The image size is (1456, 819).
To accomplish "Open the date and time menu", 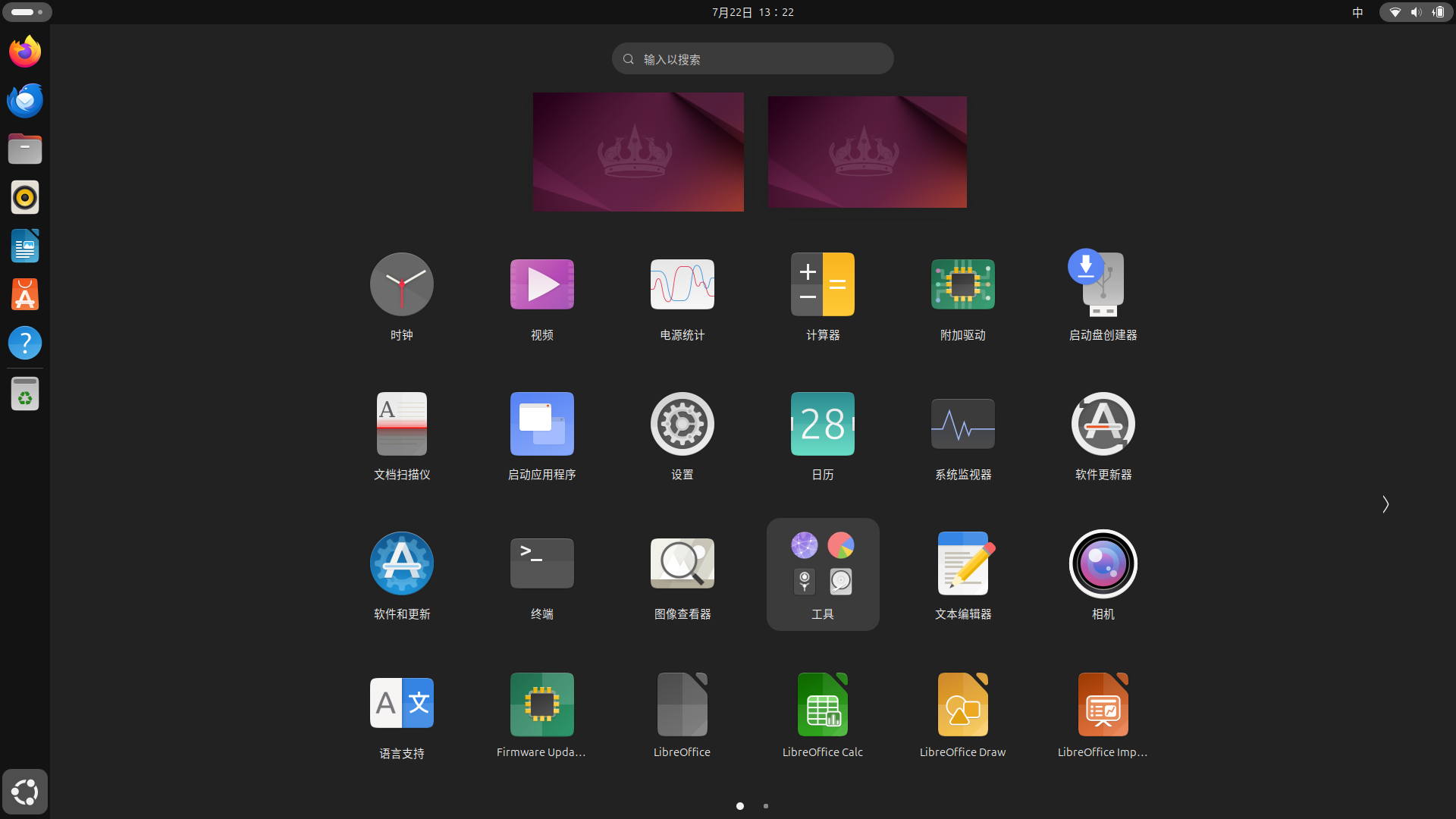I will tap(752, 12).
